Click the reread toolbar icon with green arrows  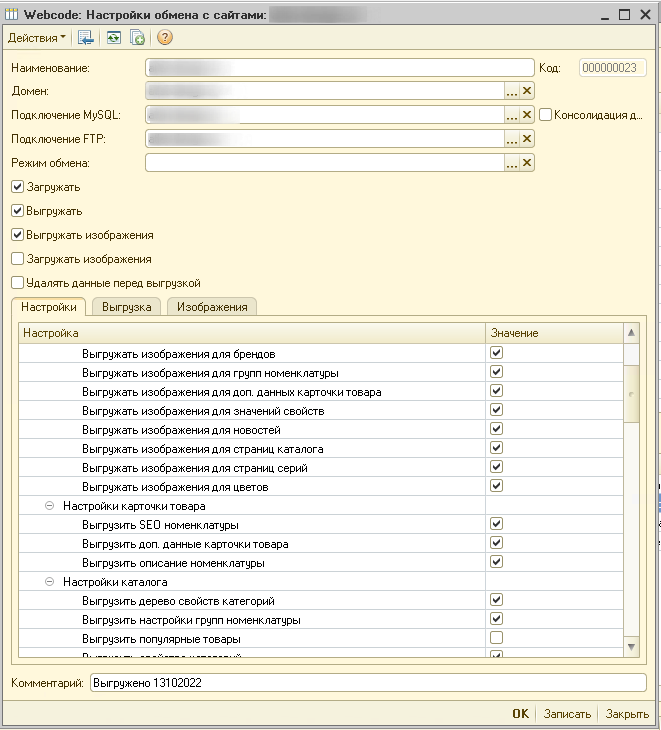pos(114,38)
